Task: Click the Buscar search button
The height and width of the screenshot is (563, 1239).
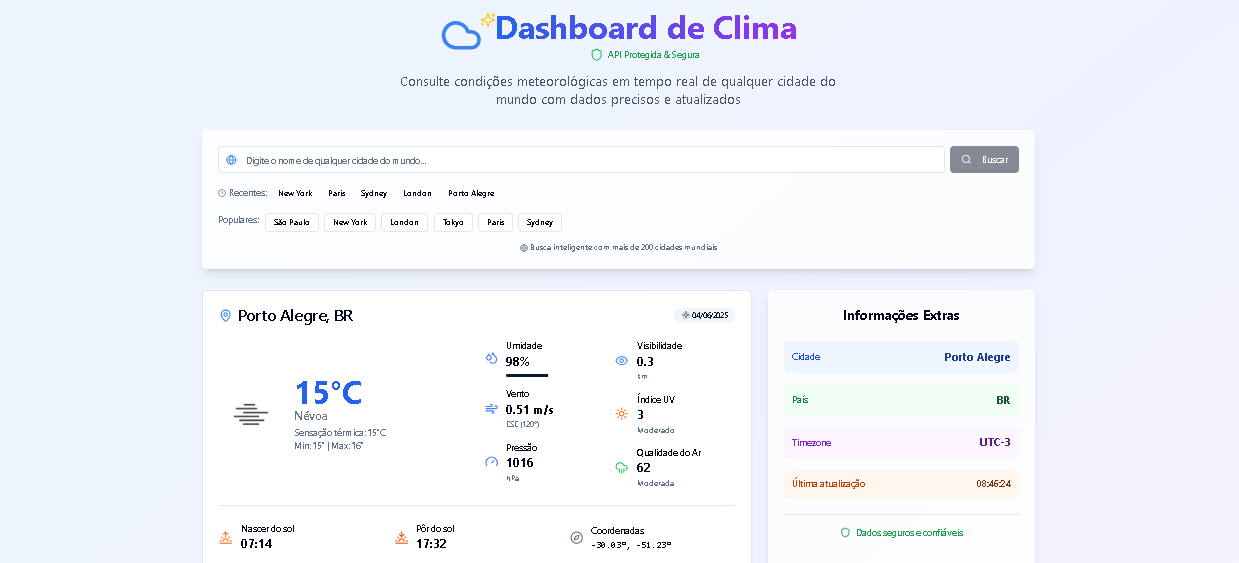Action: [984, 160]
